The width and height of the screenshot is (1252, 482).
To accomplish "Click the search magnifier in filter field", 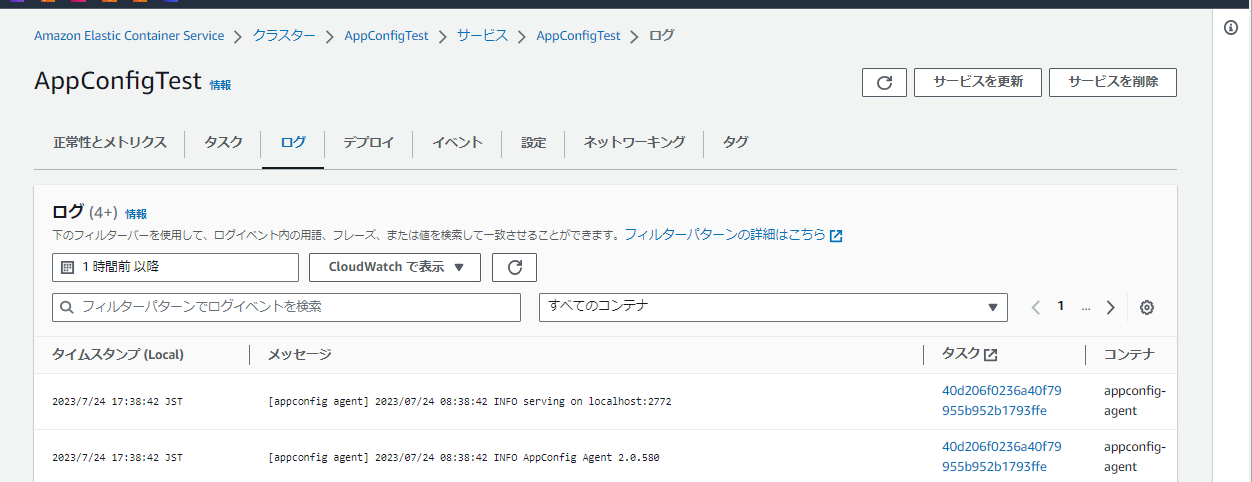I will point(68,308).
